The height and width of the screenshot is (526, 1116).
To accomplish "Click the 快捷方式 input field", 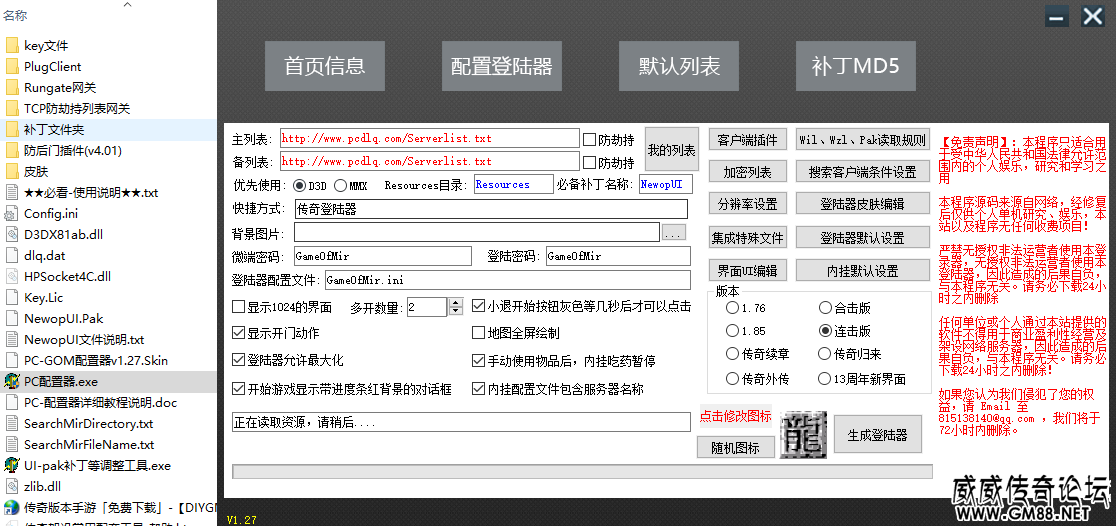I will pyautogui.click(x=491, y=209).
